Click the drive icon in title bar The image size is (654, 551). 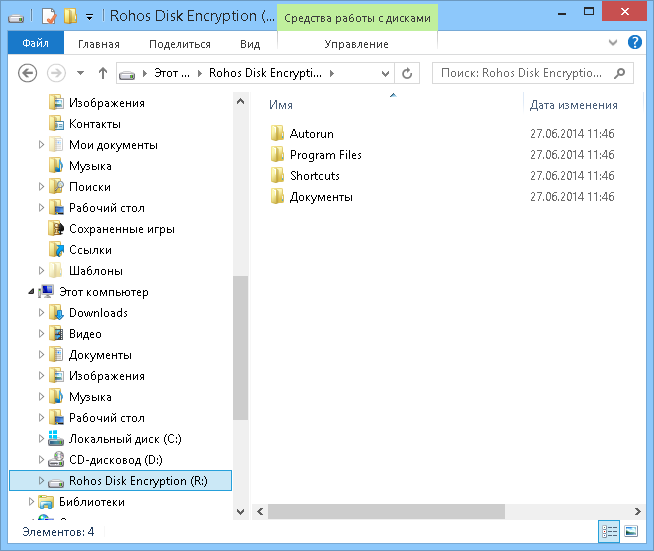(x=16, y=18)
